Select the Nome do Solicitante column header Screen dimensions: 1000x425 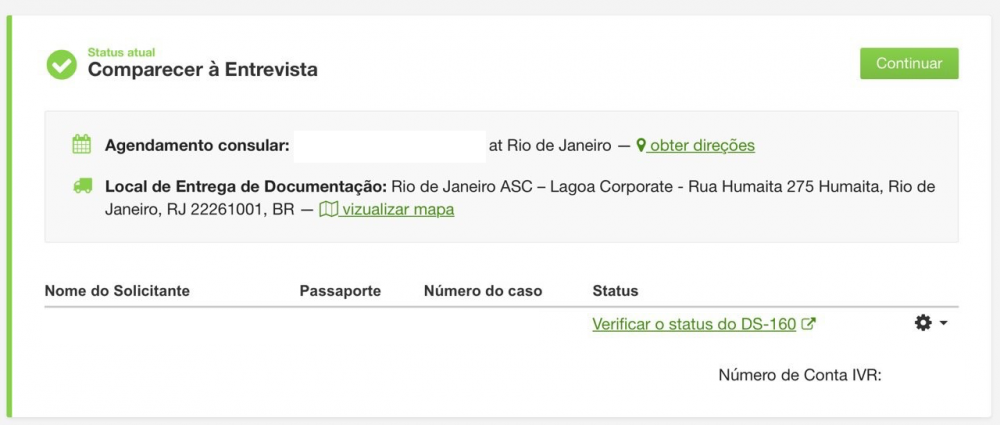[x=117, y=291]
